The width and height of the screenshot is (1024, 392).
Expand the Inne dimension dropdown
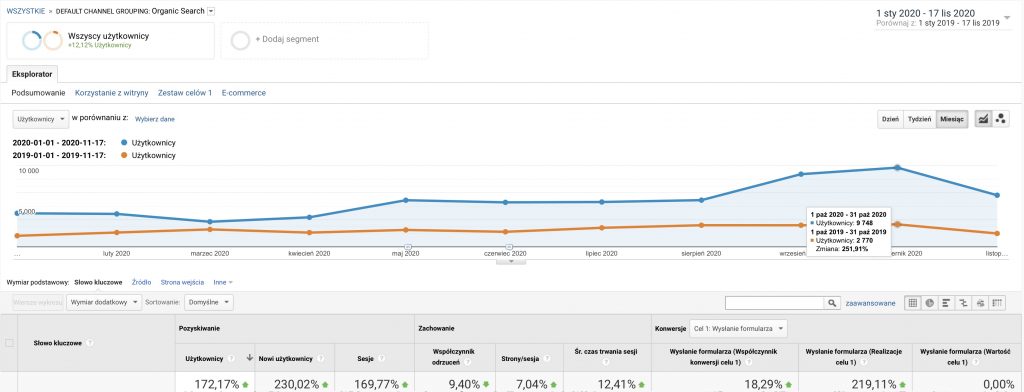pos(223,283)
